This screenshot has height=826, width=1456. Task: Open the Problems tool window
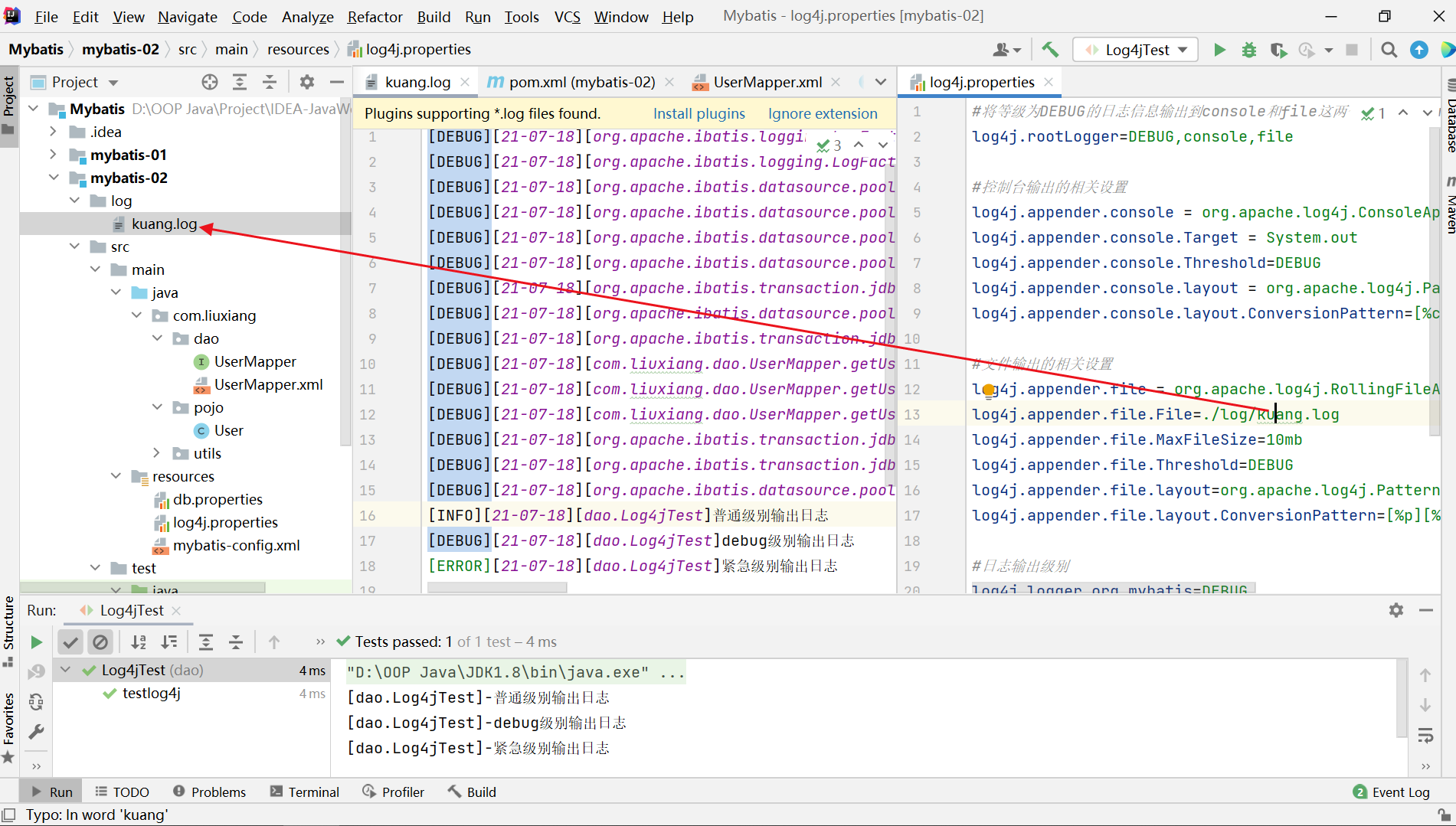point(209,792)
